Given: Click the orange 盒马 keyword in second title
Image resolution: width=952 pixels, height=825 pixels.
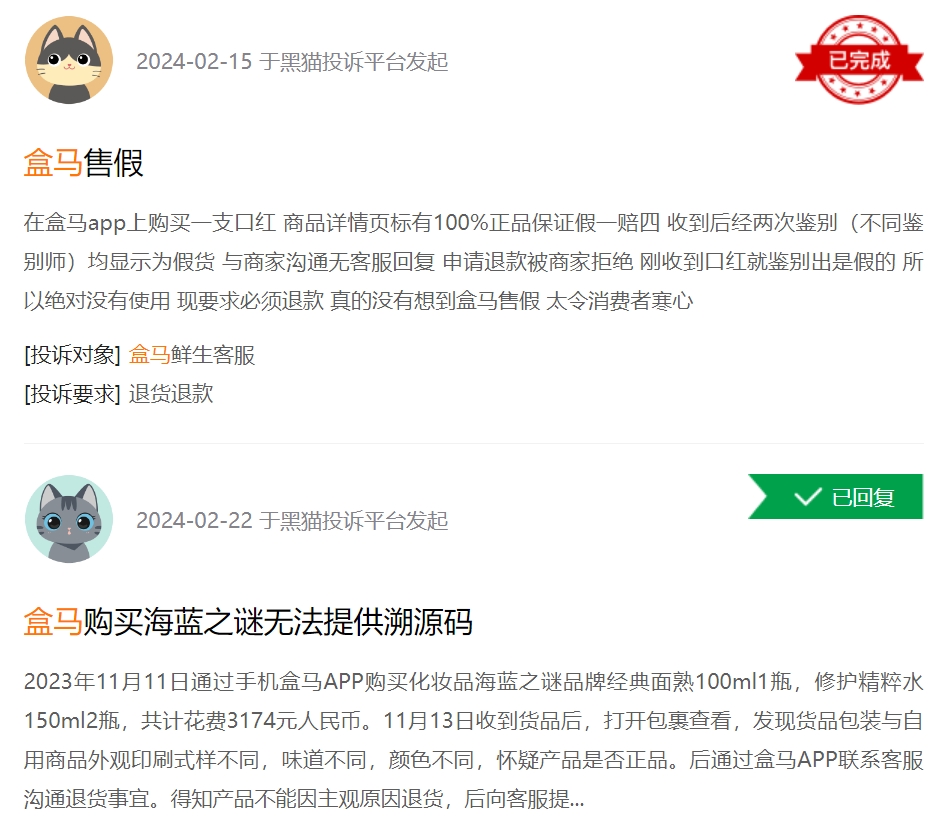Looking at the screenshot, I should point(53,622).
